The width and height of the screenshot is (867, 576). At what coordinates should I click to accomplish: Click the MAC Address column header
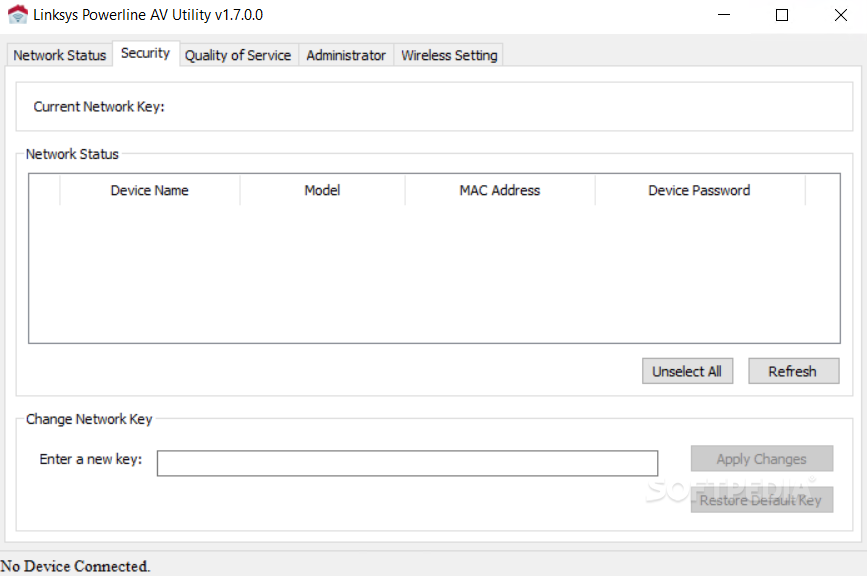click(x=500, y=191)
